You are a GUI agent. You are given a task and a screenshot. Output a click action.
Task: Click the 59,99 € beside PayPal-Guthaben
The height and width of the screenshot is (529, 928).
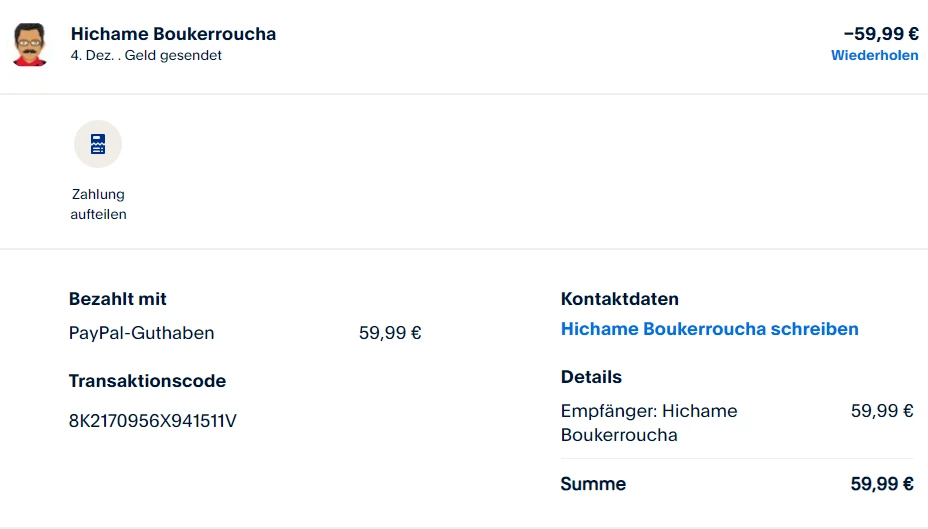[x=390, y=333]
